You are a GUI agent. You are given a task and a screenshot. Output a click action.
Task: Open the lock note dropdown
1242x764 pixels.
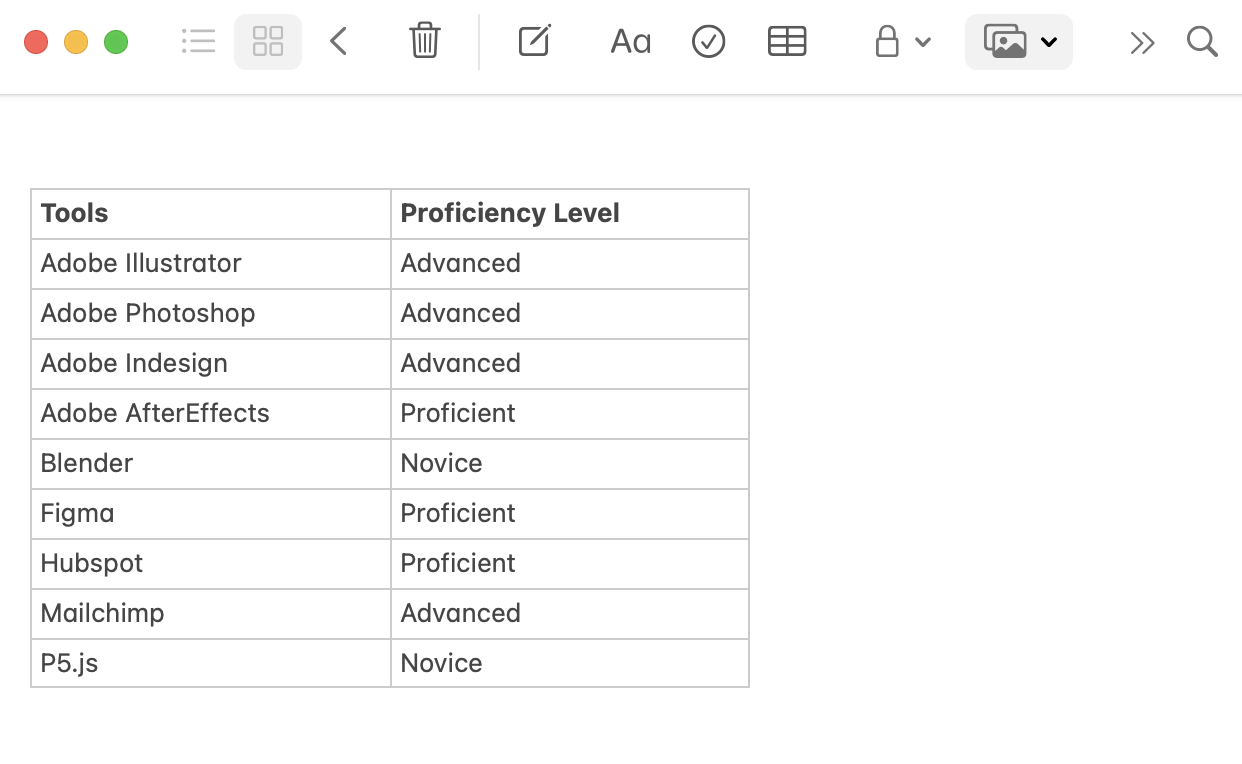point(902,42)
